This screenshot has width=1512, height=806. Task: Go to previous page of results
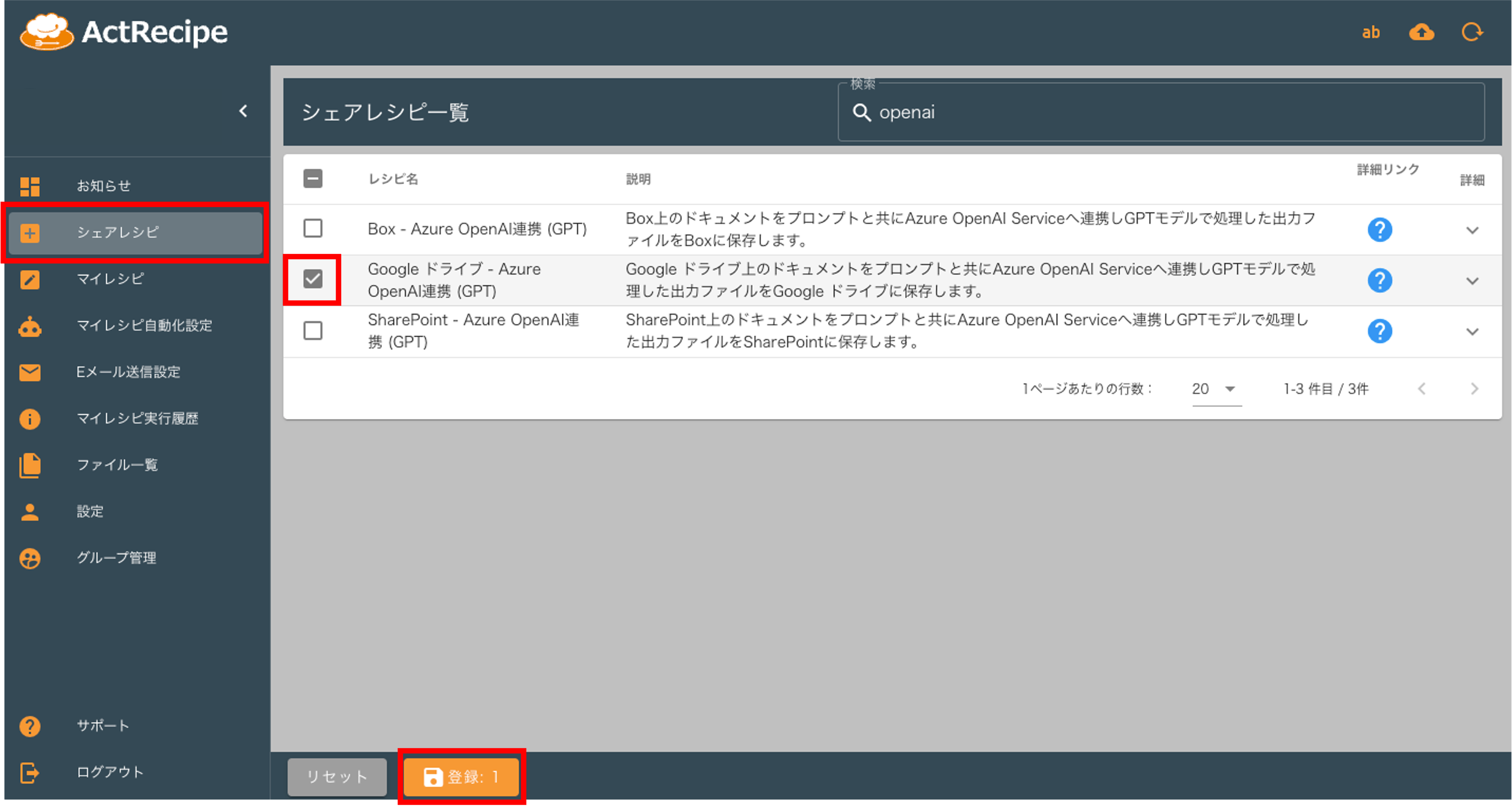click(1421, 389)
